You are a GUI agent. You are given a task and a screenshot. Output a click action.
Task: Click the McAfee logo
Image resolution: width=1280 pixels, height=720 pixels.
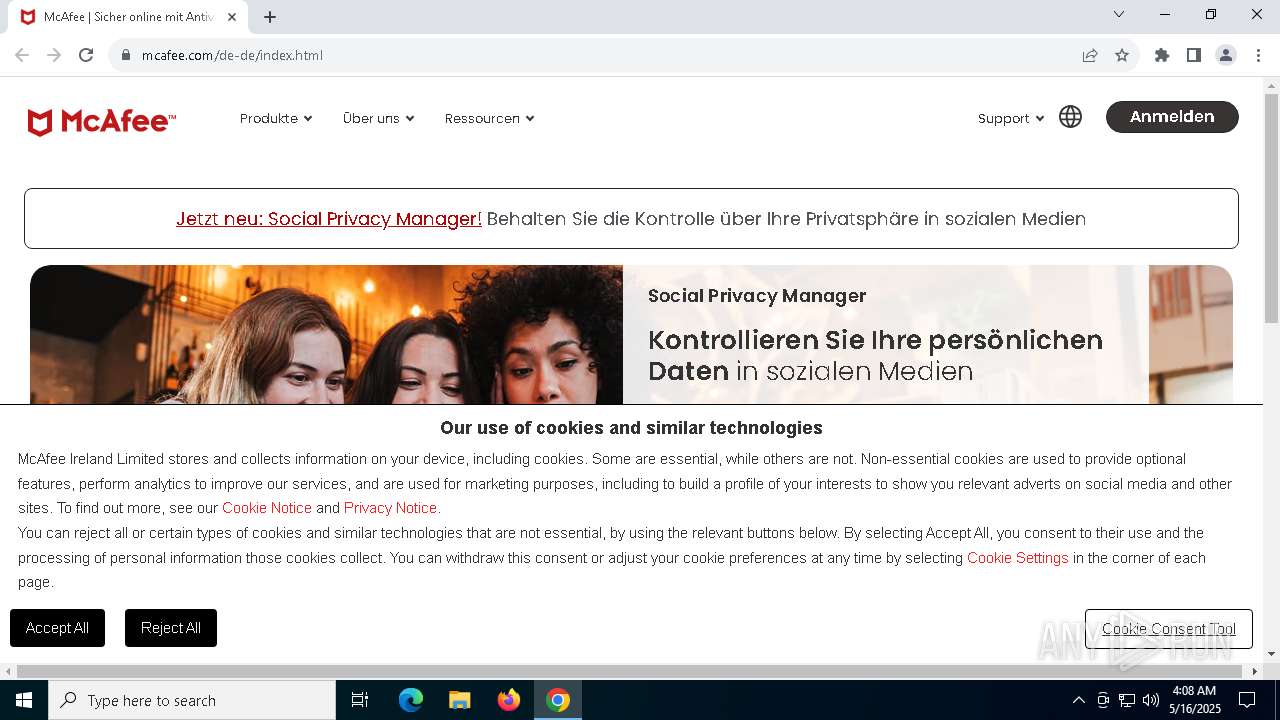101,122
